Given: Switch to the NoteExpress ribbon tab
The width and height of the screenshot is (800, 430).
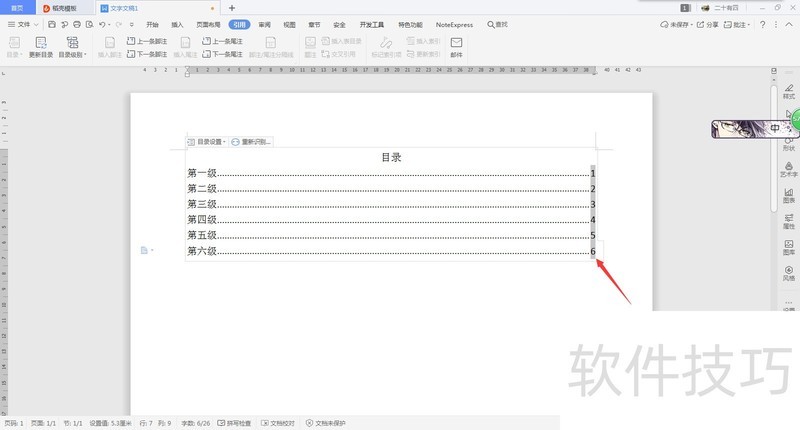Looking at the screenshot, I should (454, 24).
